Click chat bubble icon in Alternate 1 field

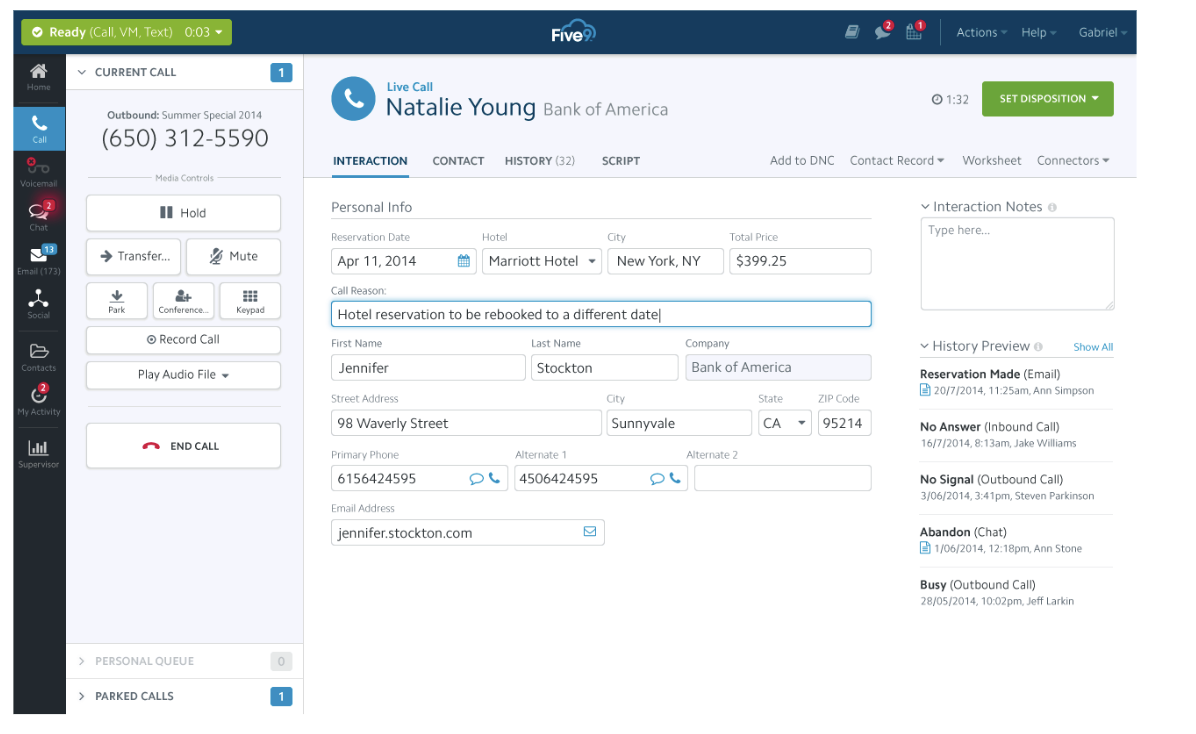coord(657,479)
